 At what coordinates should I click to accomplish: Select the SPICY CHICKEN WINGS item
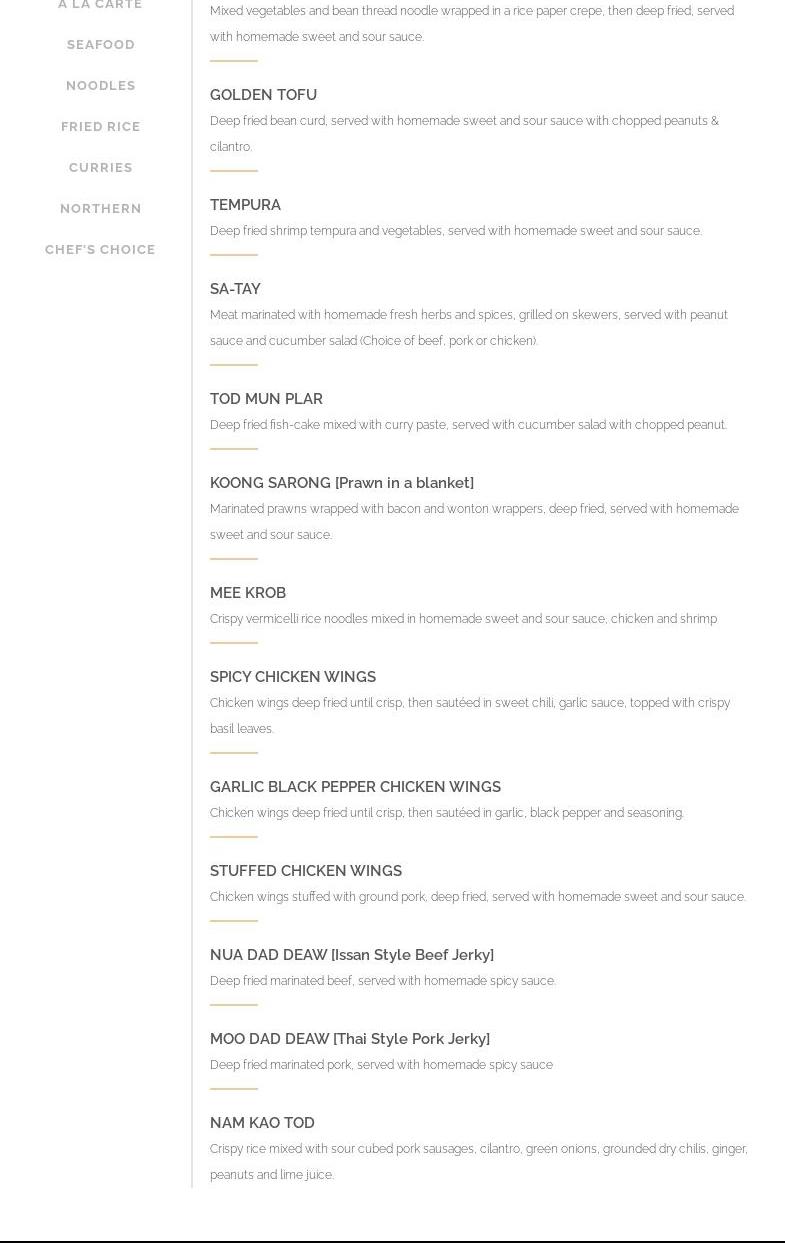tap(292, 677)
